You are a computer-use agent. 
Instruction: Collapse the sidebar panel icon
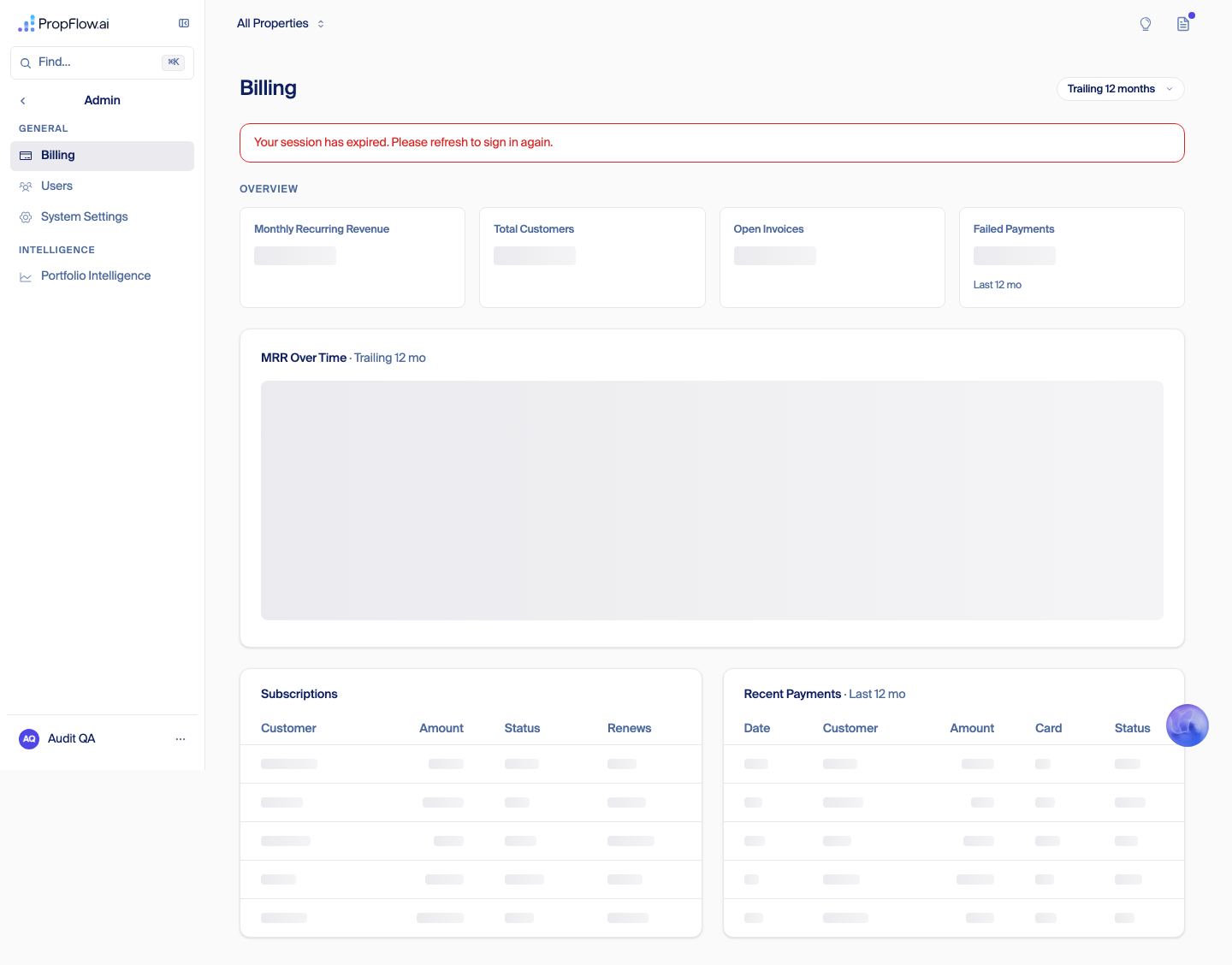pyautogui.click(x=184, y=23)
